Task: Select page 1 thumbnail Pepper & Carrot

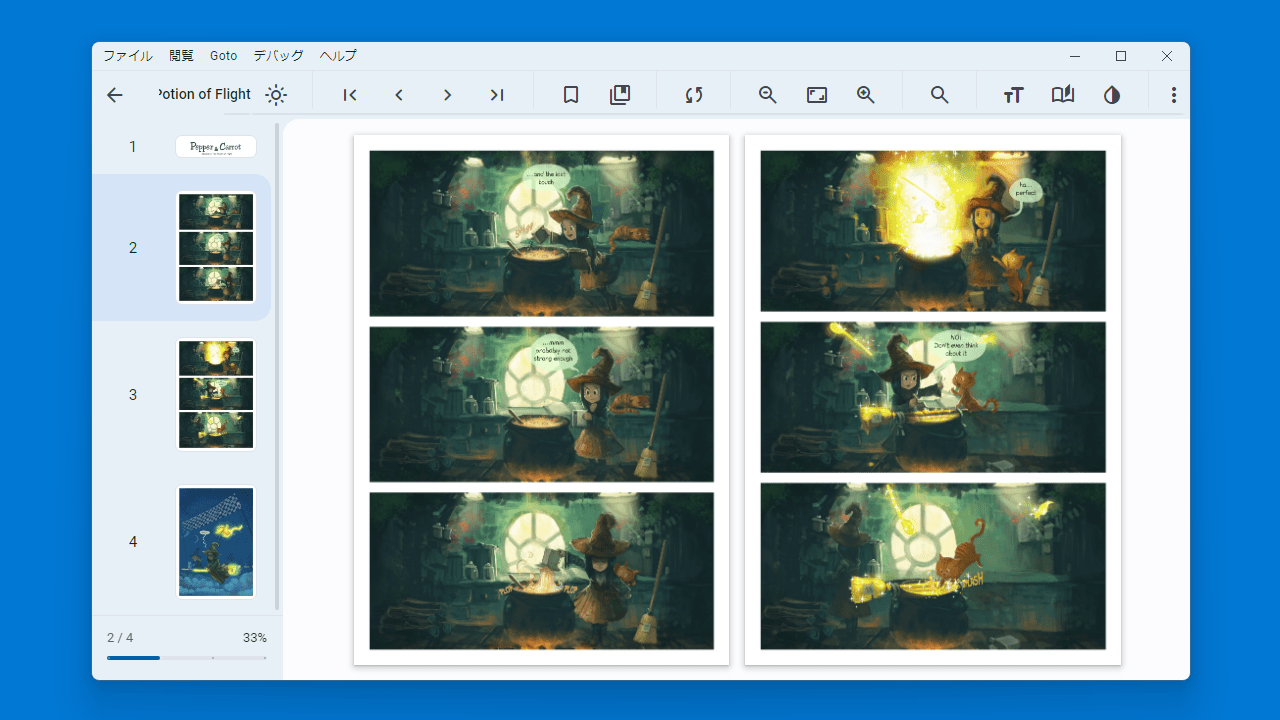Action: coord(216,146)
